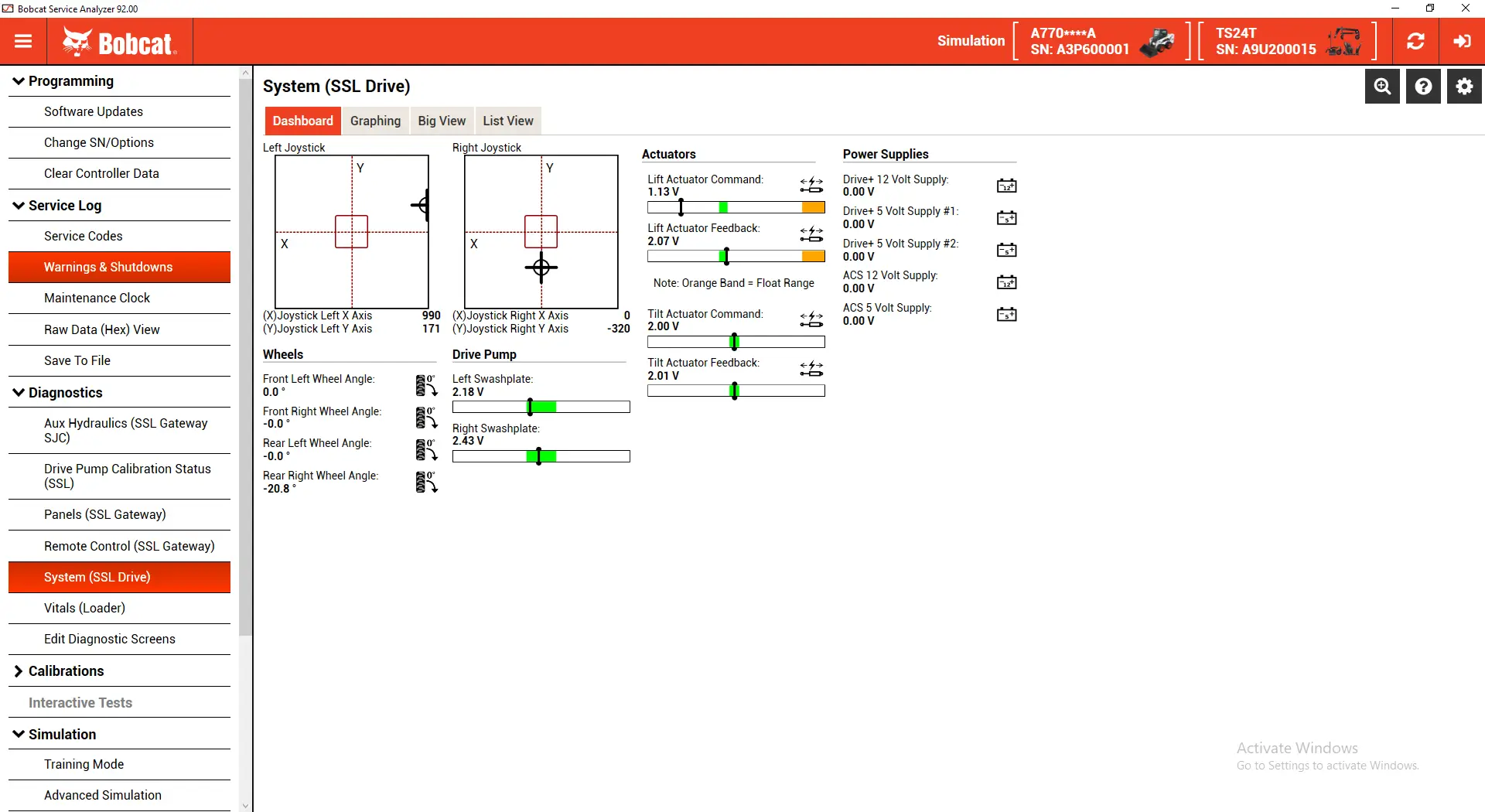The image size is (1485, 812).
Task: Open the settings gear button
Action: point(1464,87)
